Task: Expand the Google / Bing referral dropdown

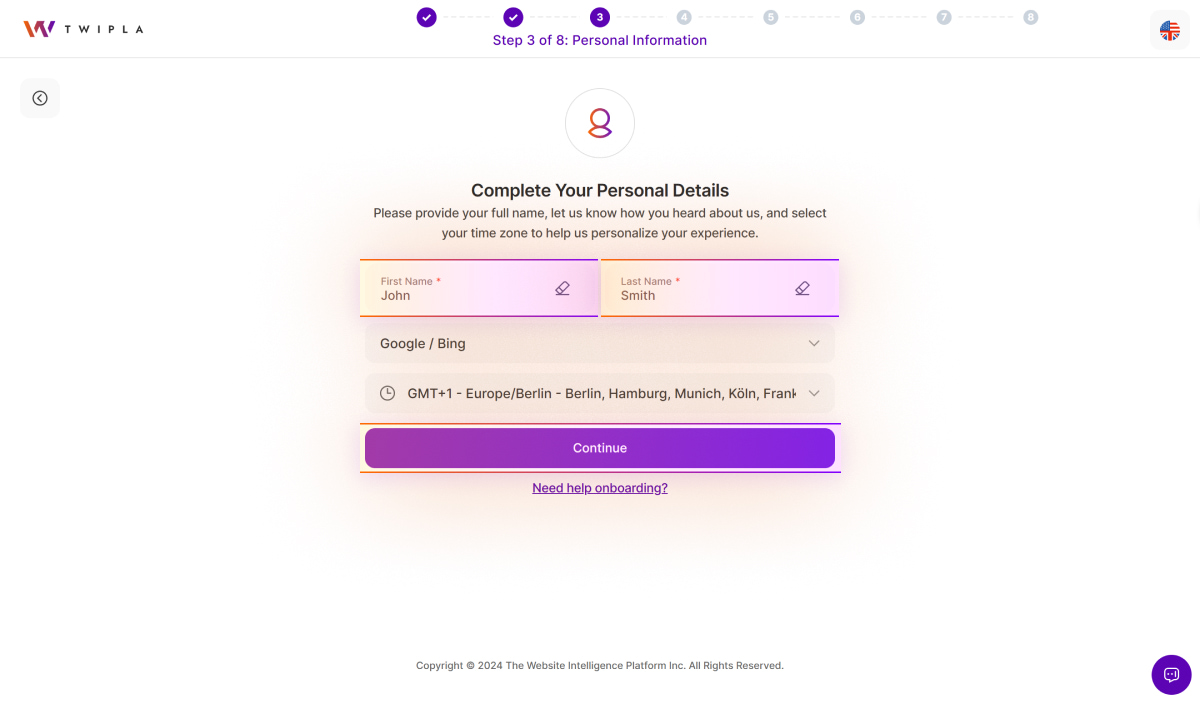Action: coord(599,343)
